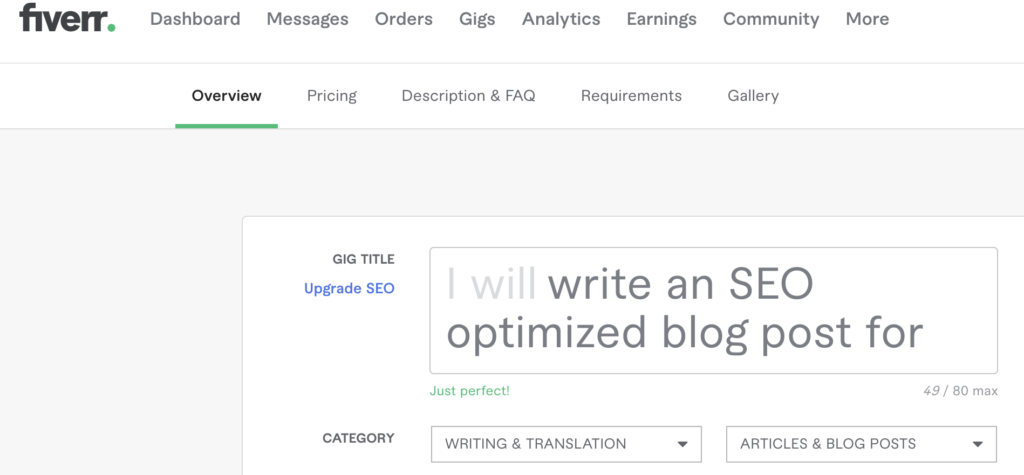Click the Writing & Translation dropdown arrow

click(x=682, y=444)
